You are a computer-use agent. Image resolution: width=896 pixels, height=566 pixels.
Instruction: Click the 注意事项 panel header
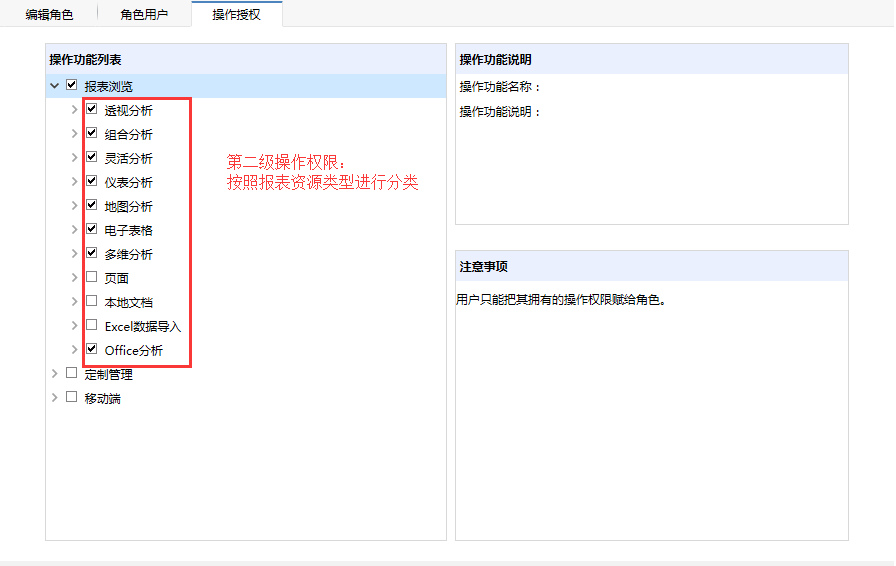click(x=651, y=266)
